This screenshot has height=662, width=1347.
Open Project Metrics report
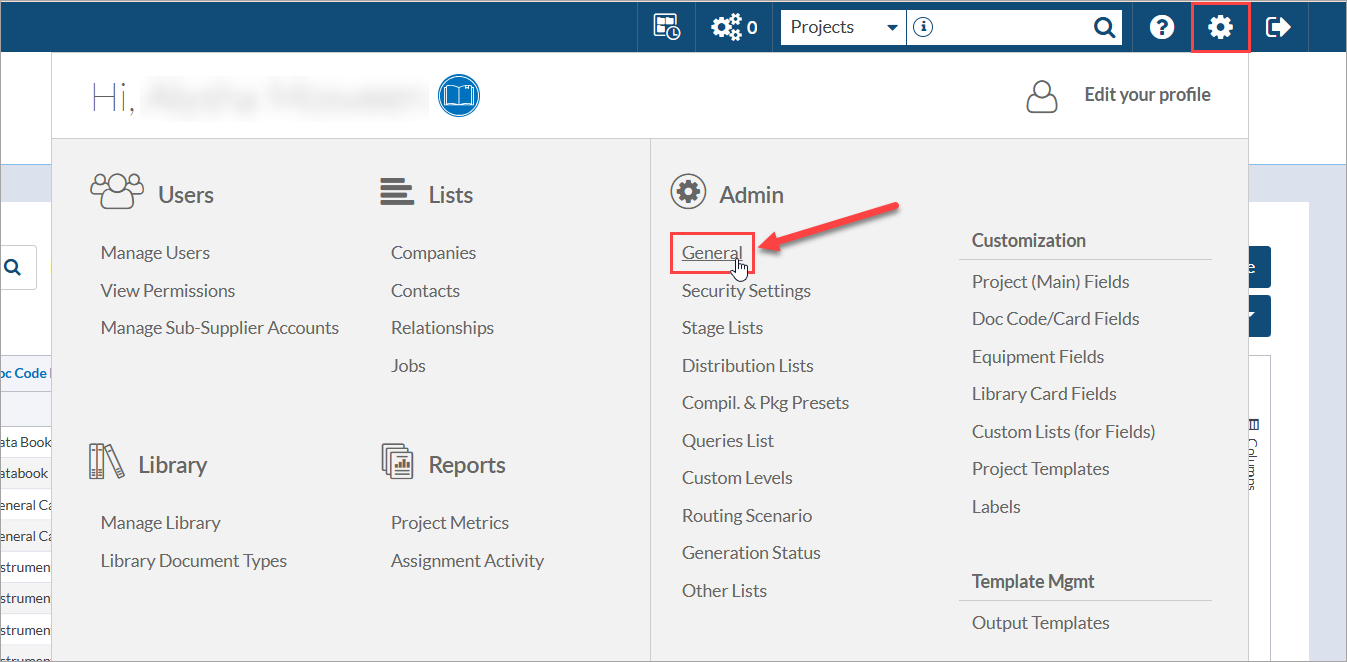450,523
